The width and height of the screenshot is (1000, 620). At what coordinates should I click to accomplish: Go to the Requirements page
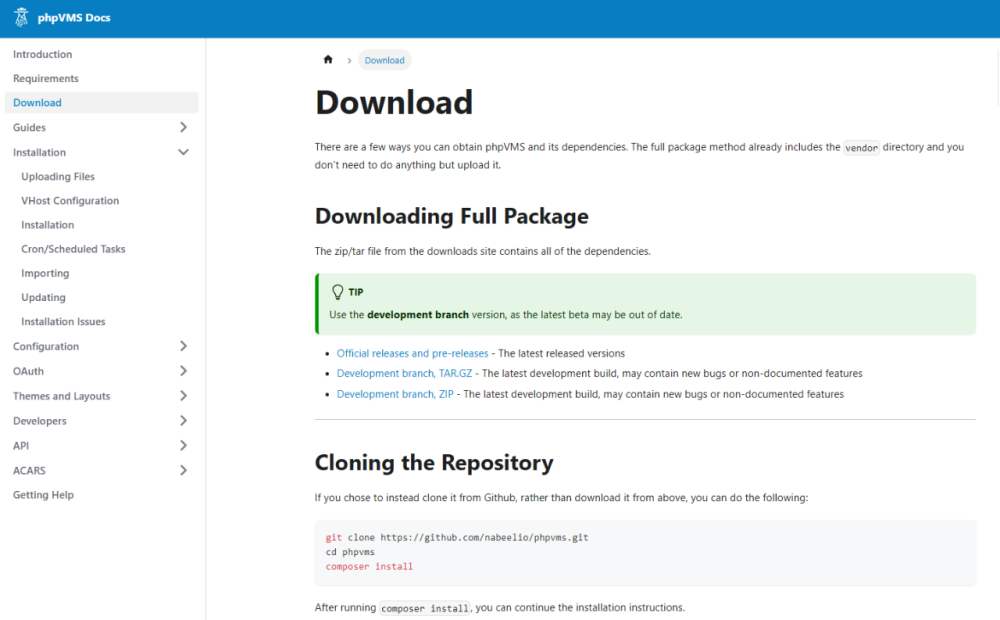[x=46, y=79]
